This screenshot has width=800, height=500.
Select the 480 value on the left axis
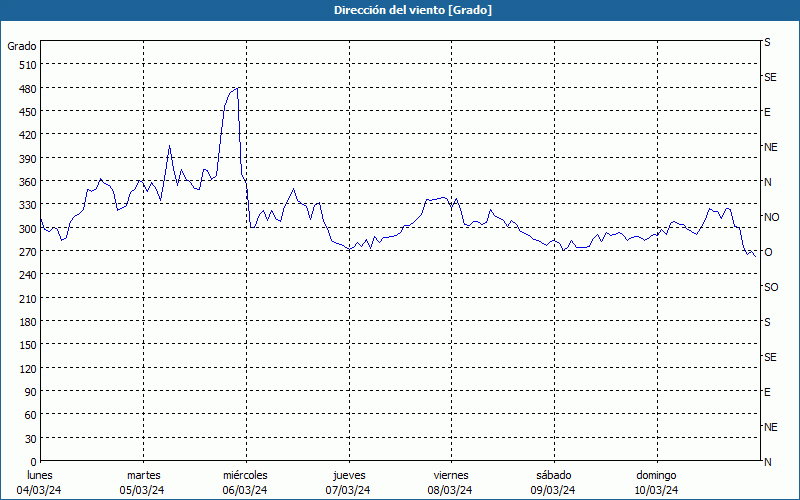coord(28,89)
